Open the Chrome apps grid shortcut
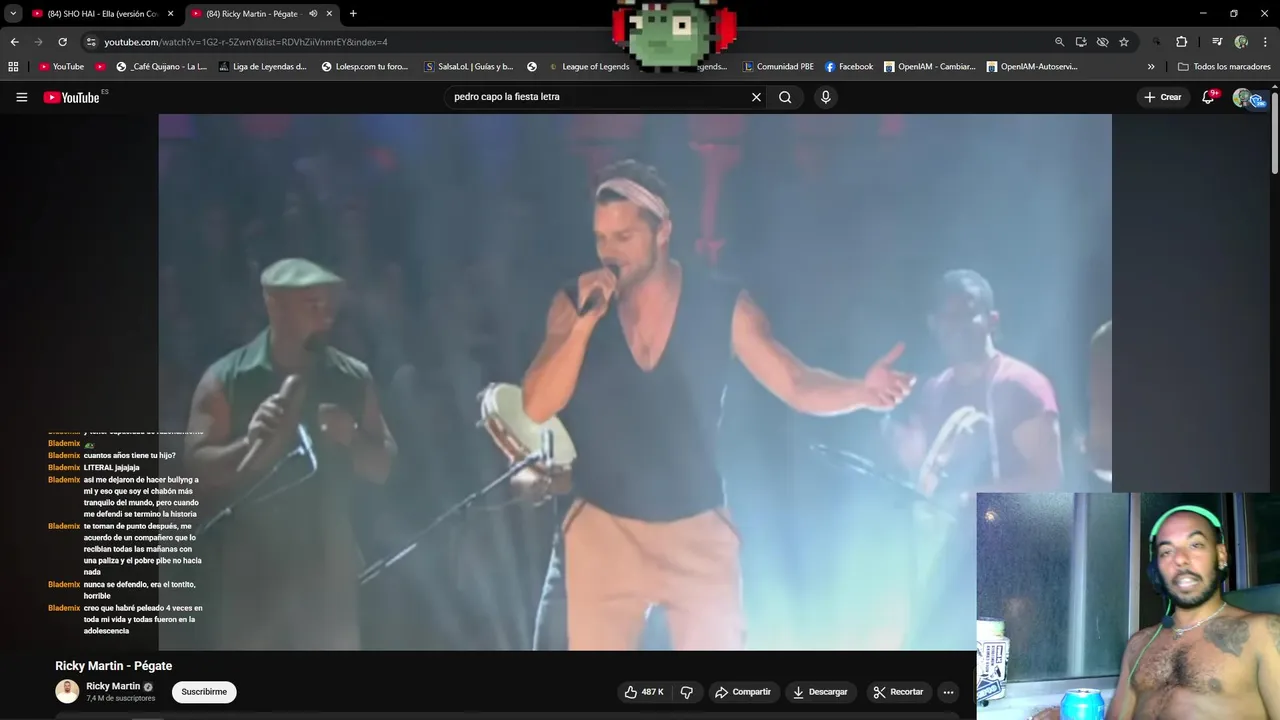 pos(13,67)
